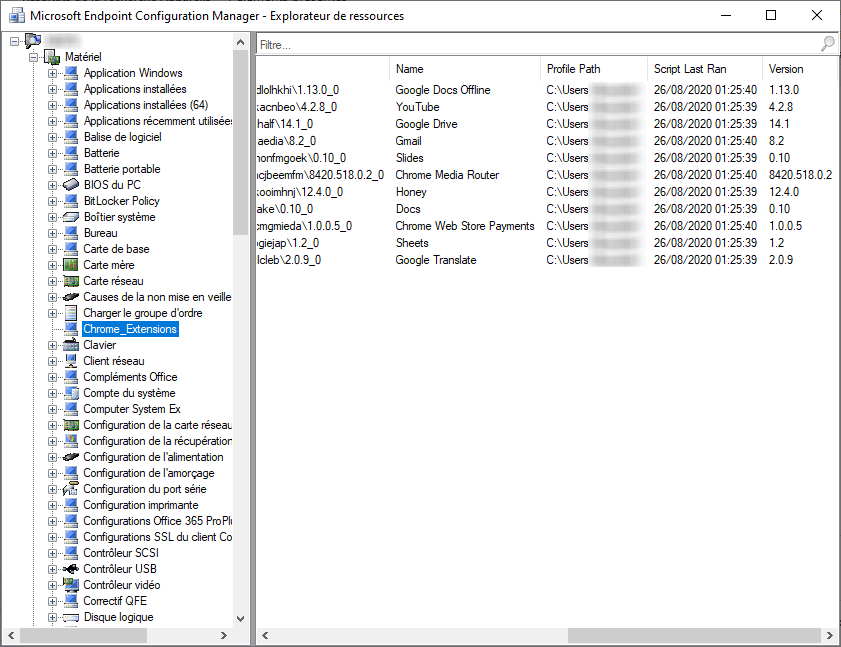Select the Chrome Media Router row
The width and height of the screenshot is (841, 647).
pos(546,175)
